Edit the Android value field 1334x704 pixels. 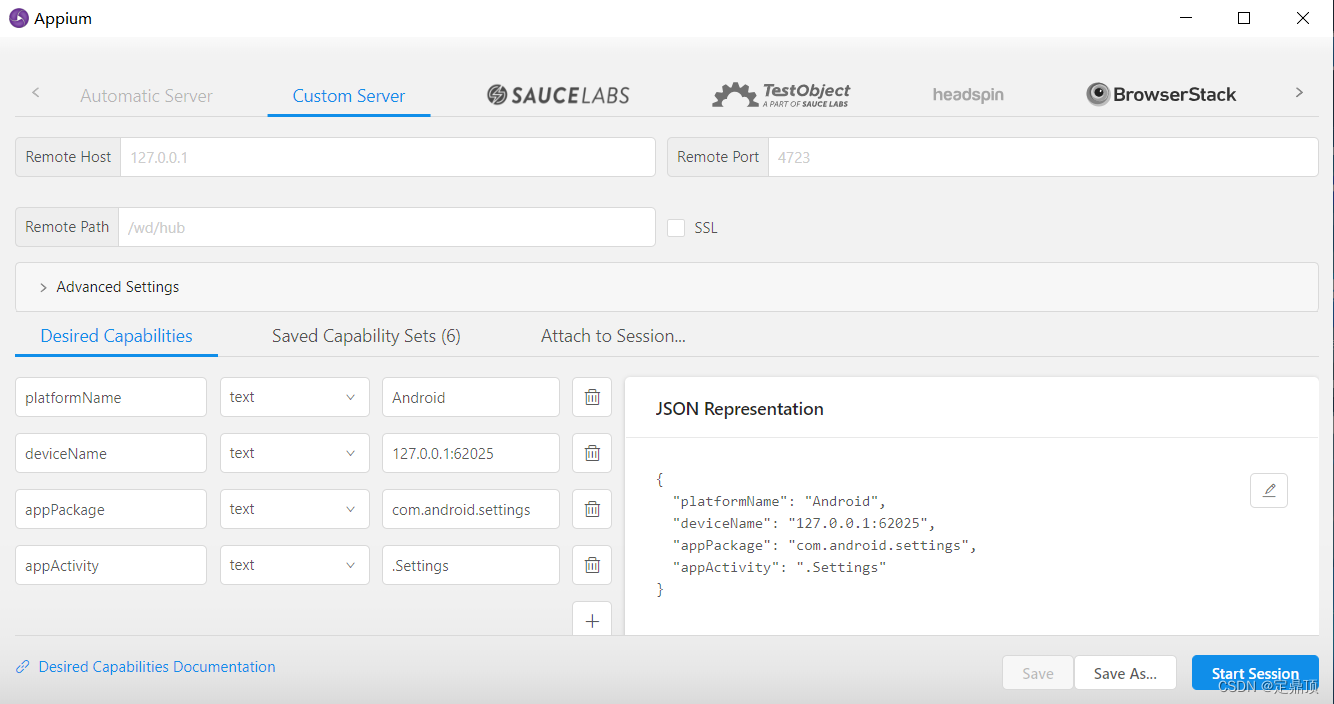point(471,397)
